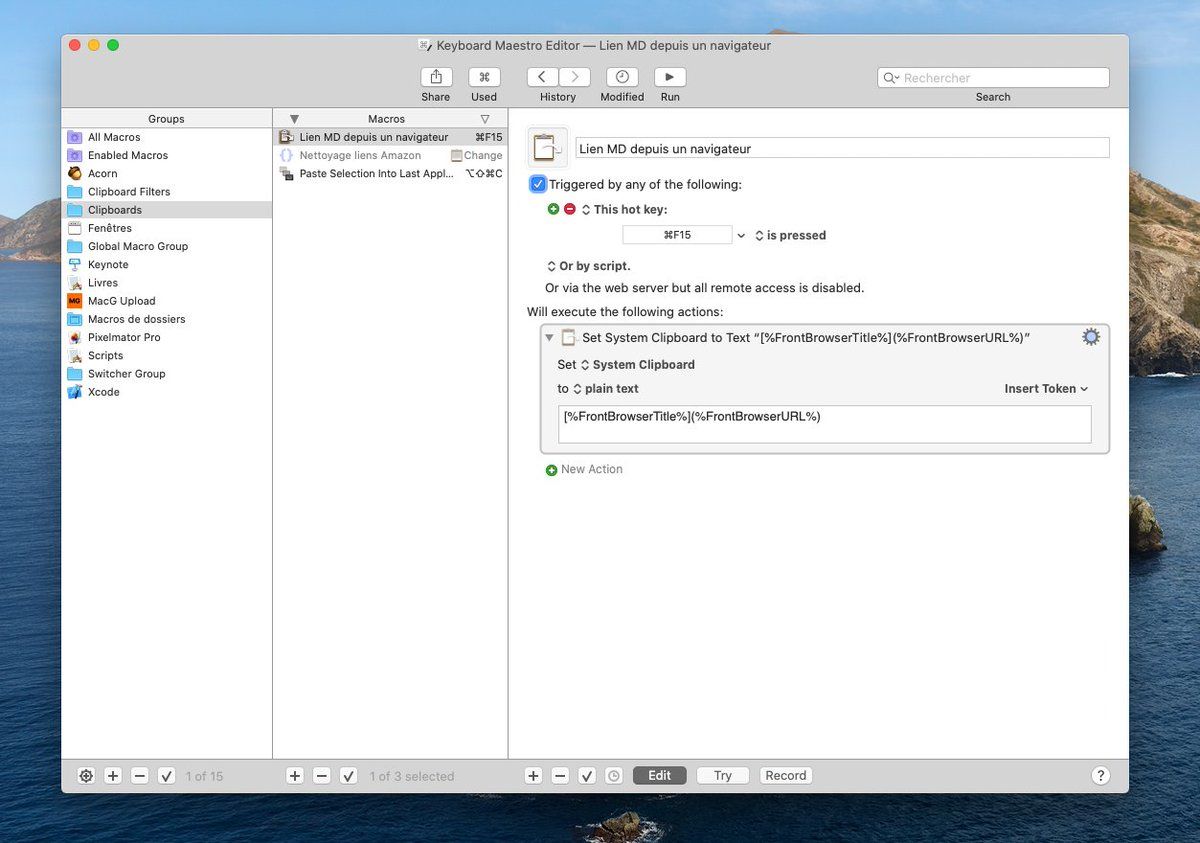Click the green add trigger icon
Viewport: 1200px width, 843px height.
pyautogui.click(x=553, y=209)
